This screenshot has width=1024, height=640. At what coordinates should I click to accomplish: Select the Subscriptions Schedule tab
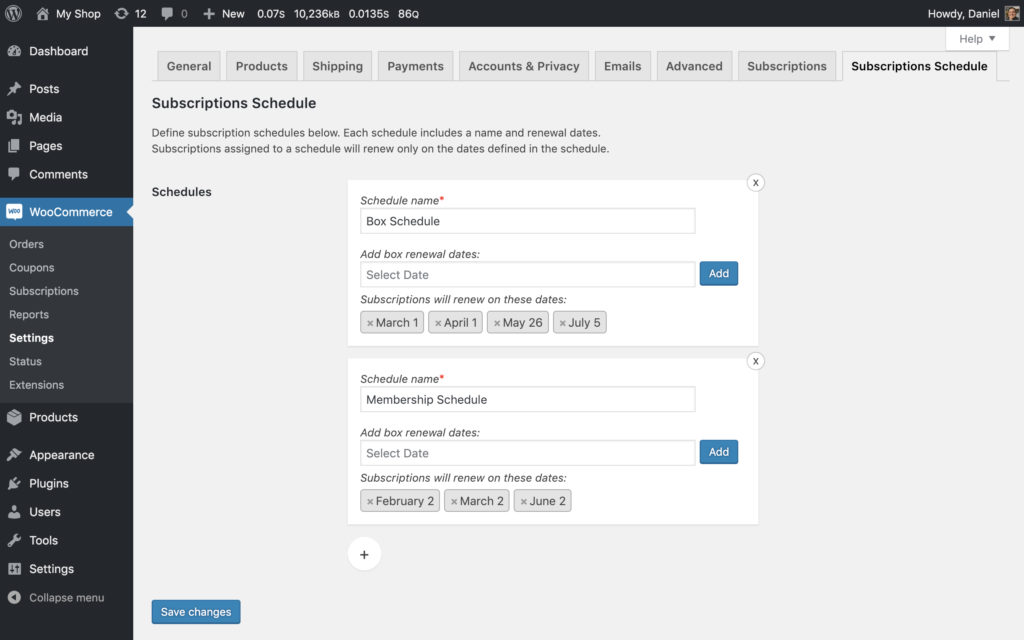[x=919, y=66]
